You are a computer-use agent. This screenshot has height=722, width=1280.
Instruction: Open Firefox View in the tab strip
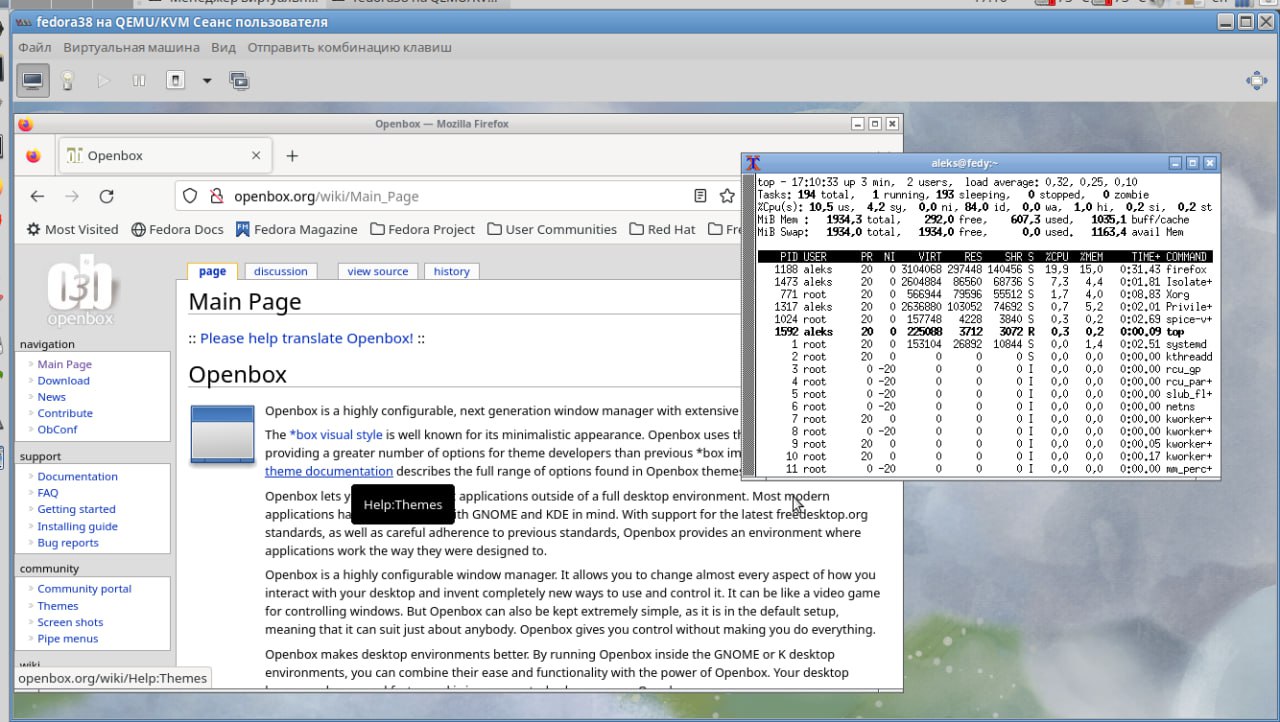(x=33, y=156)
